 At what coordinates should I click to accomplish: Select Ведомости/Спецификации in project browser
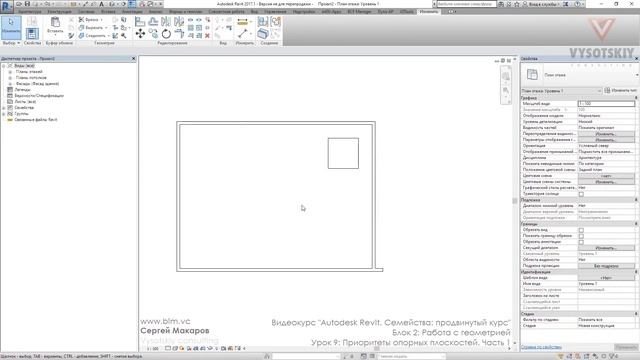click(39, 96)
